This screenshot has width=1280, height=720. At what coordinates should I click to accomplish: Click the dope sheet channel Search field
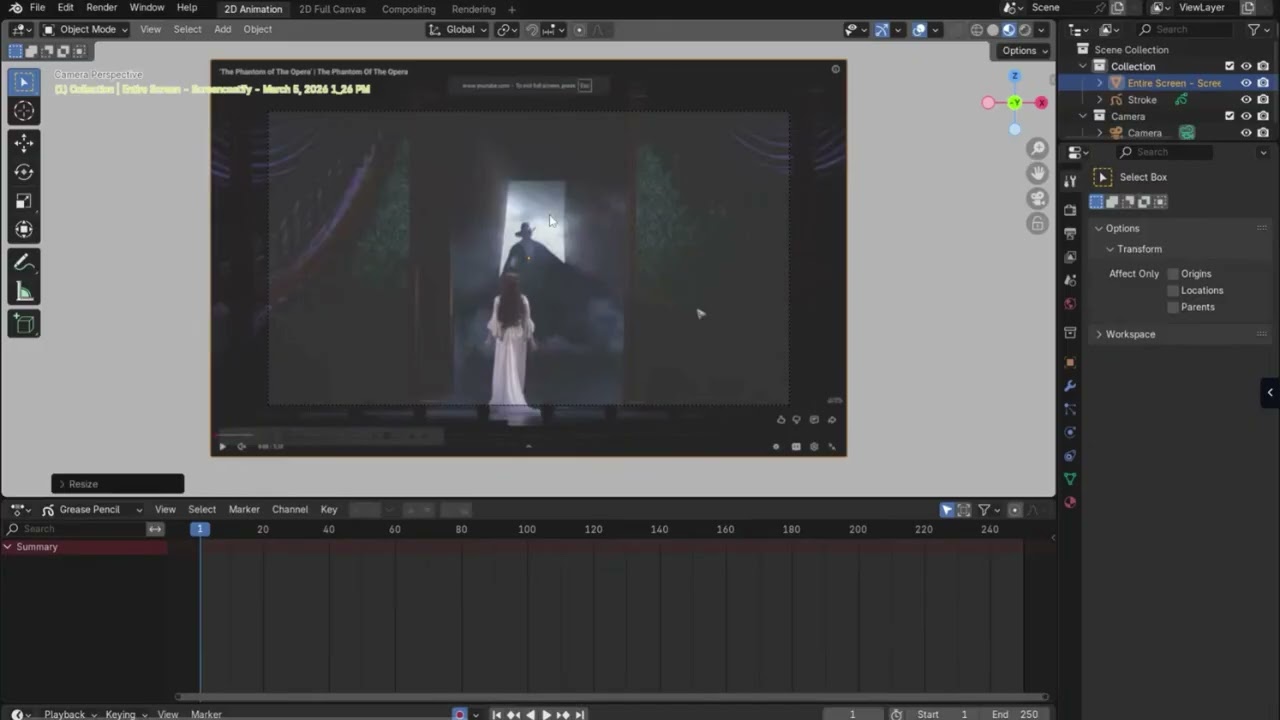point(75,529)
